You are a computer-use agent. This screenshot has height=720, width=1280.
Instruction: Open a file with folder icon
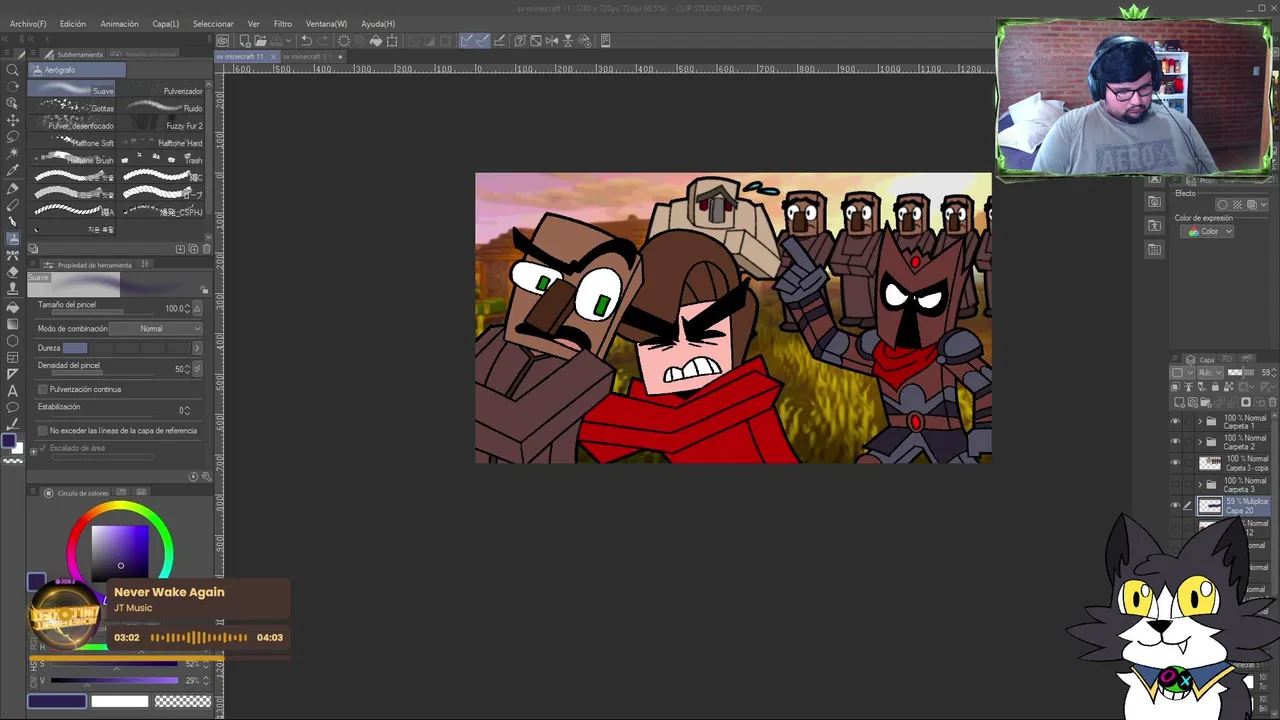(x=260, y=41)
